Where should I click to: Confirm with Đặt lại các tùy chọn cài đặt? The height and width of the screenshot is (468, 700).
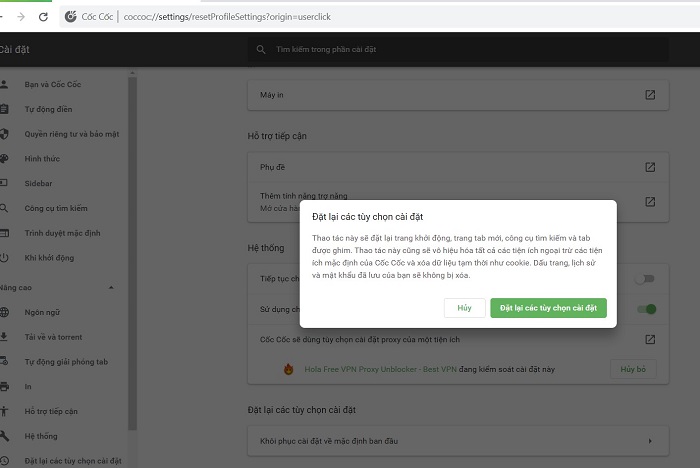(548, 308)
